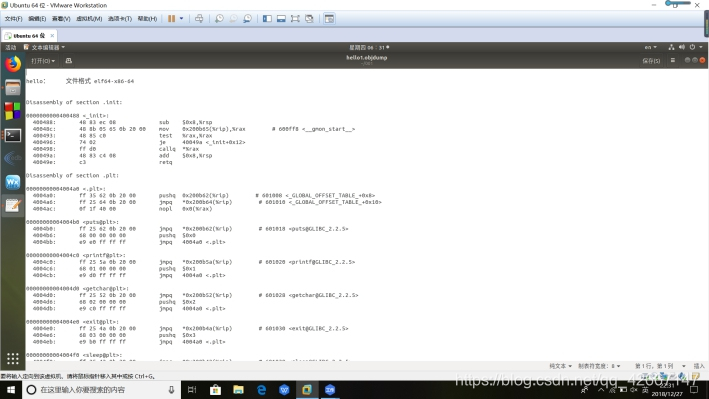Show applications grid in Ubuntu dock
This screenshot has height=399, width=709.
coord(13,359)
